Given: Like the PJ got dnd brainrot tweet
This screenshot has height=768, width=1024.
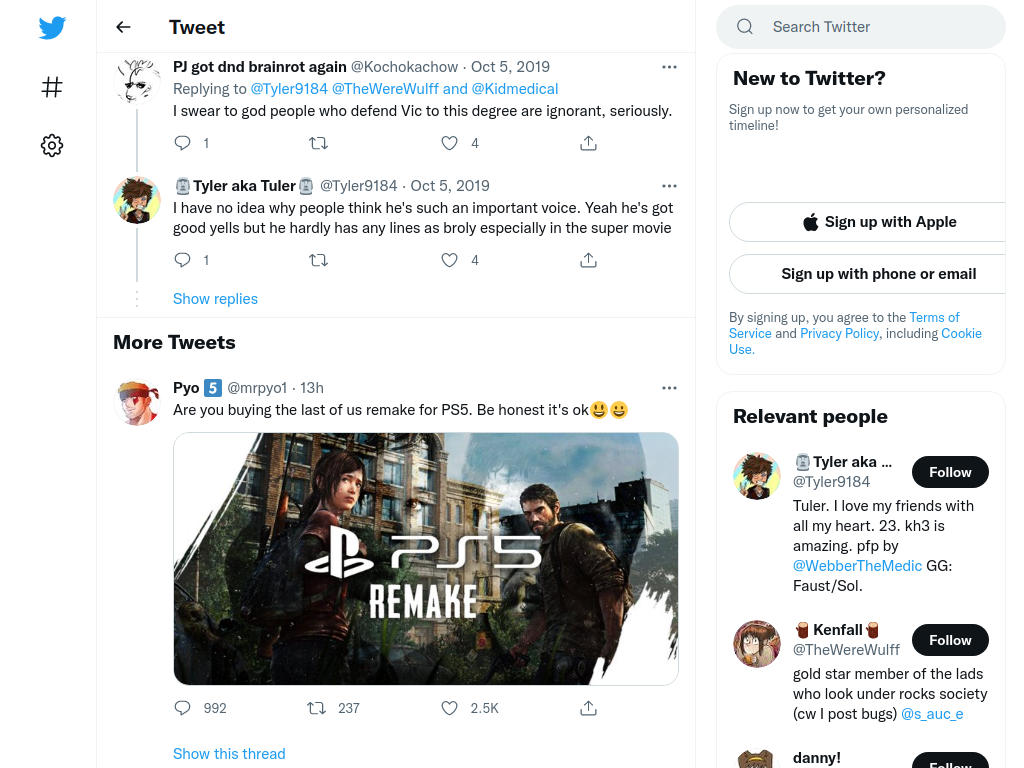Looking at the screenshot, I should pos(449,142).
